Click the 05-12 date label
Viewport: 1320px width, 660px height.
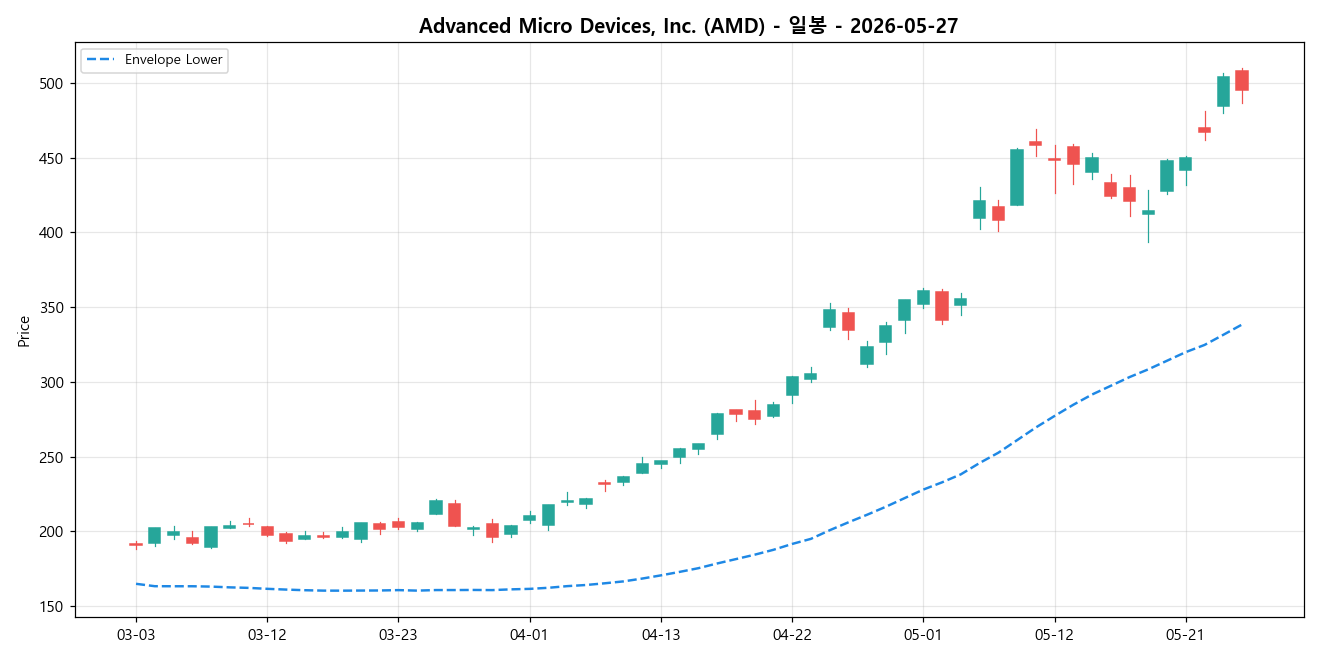point(1054,634)
